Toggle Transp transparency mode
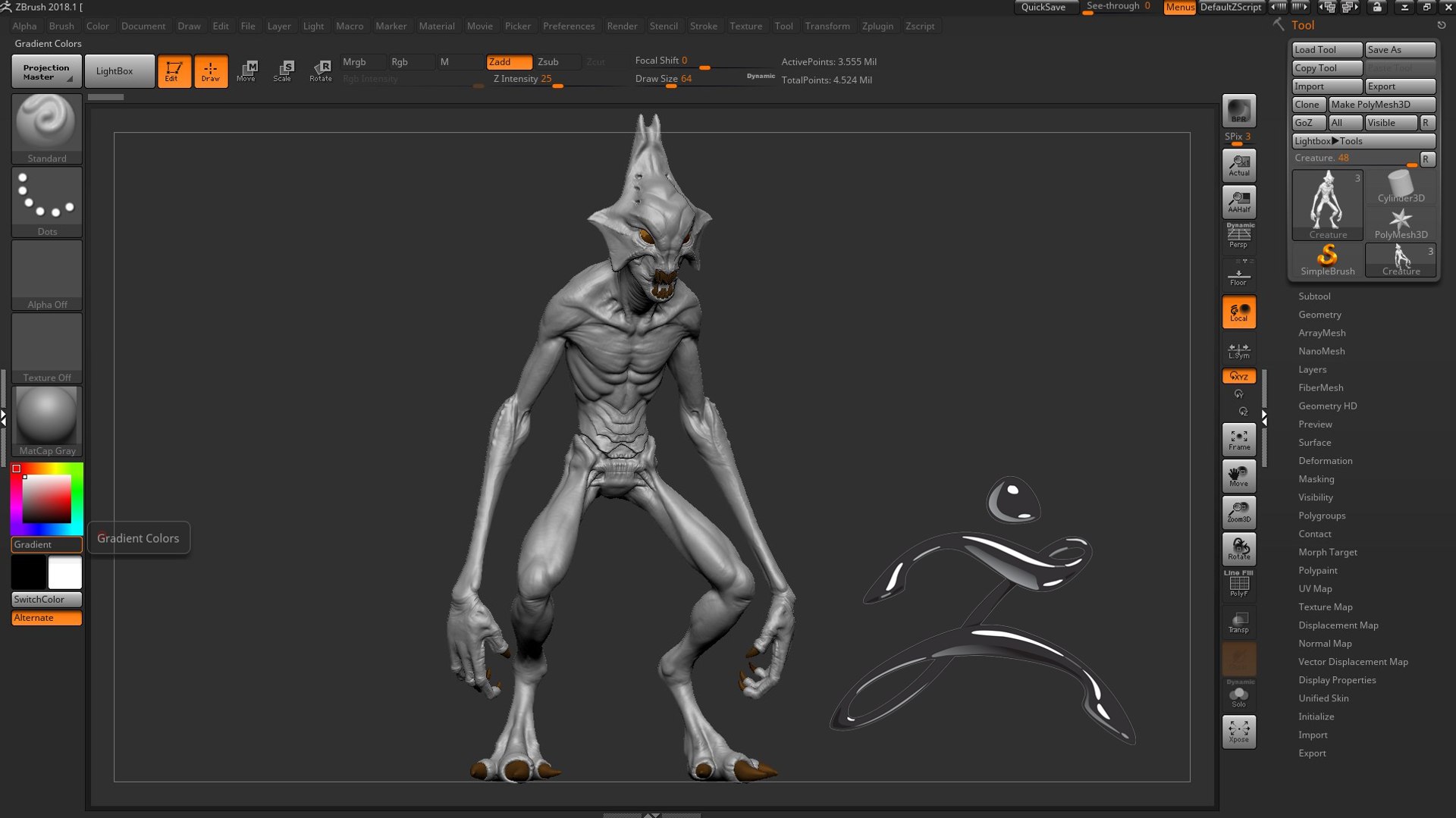 pyautogui.click(x=1239, y=622)
